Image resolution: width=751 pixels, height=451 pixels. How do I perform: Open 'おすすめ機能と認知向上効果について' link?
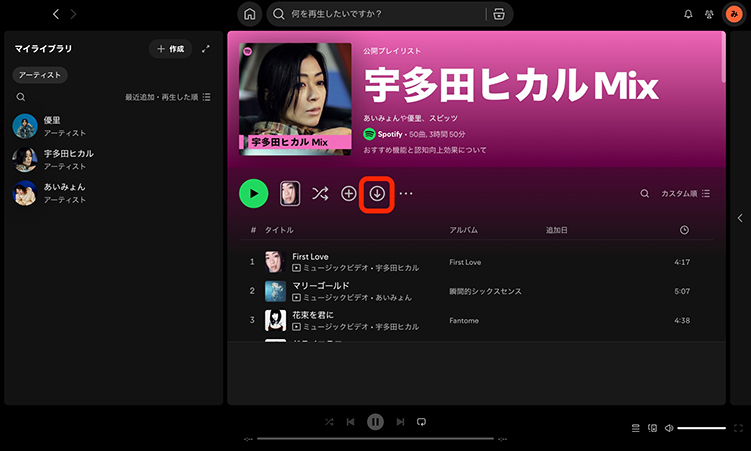click(x=425, y=150)
